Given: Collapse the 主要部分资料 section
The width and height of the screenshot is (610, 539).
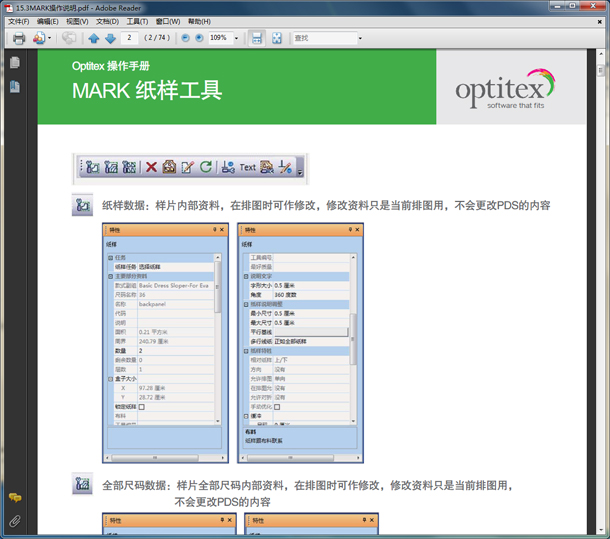Looking at the screenshot, I should pos(110,276).
